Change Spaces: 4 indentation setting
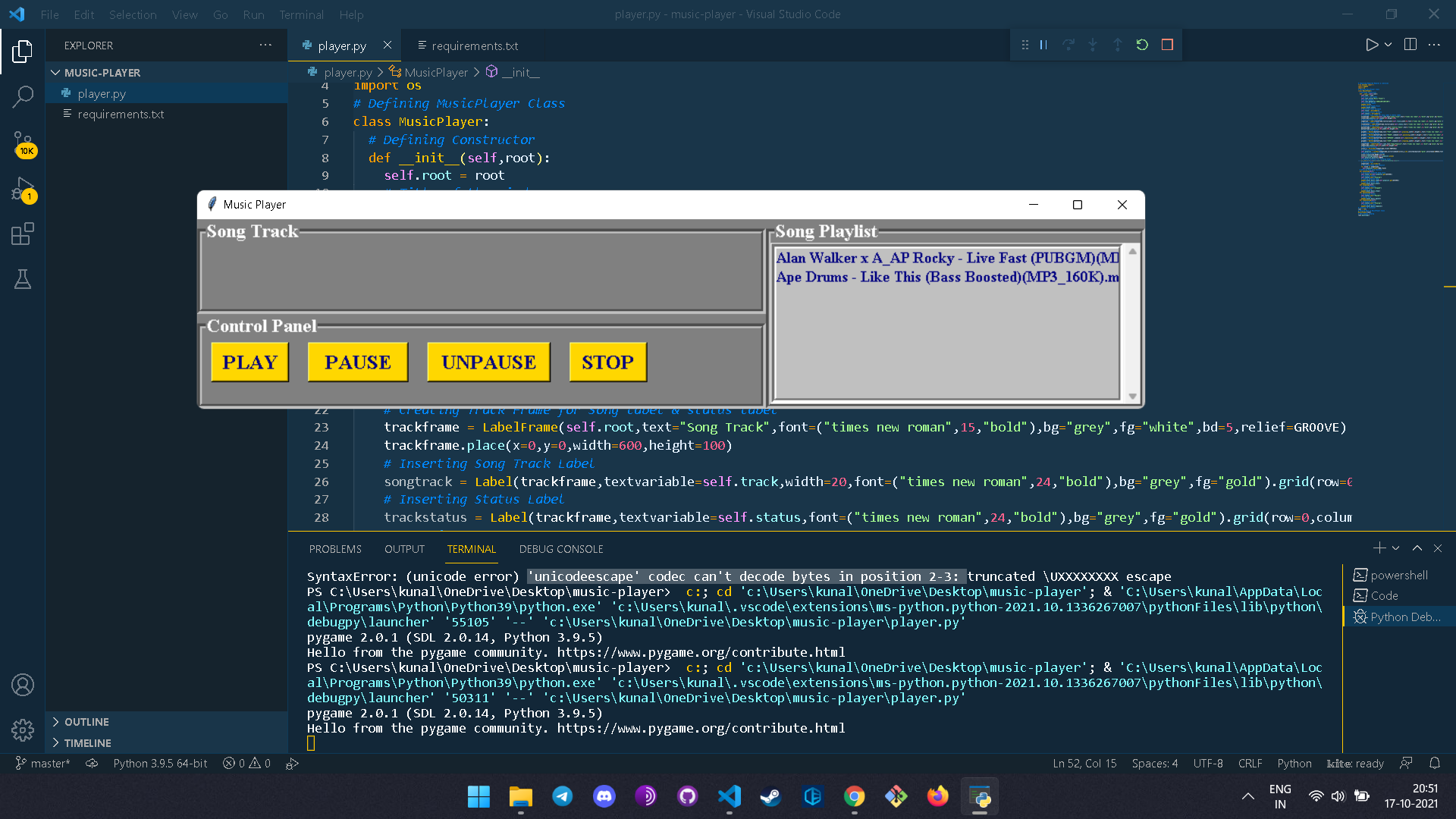Viewport: 1456px width, 819px height. tap(1154, 763)
